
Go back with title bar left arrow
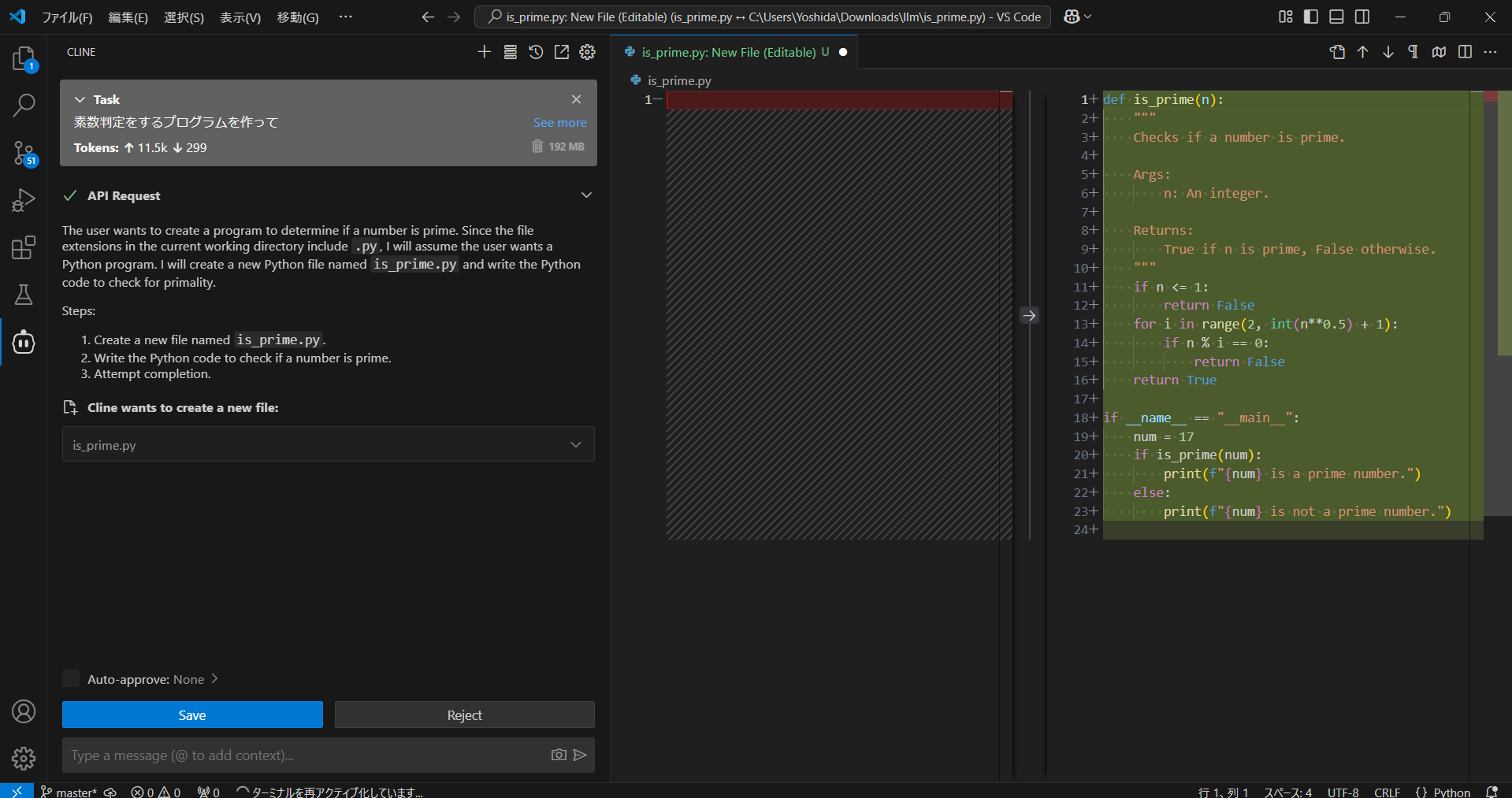pyautogui.click(x=428, y=17)
